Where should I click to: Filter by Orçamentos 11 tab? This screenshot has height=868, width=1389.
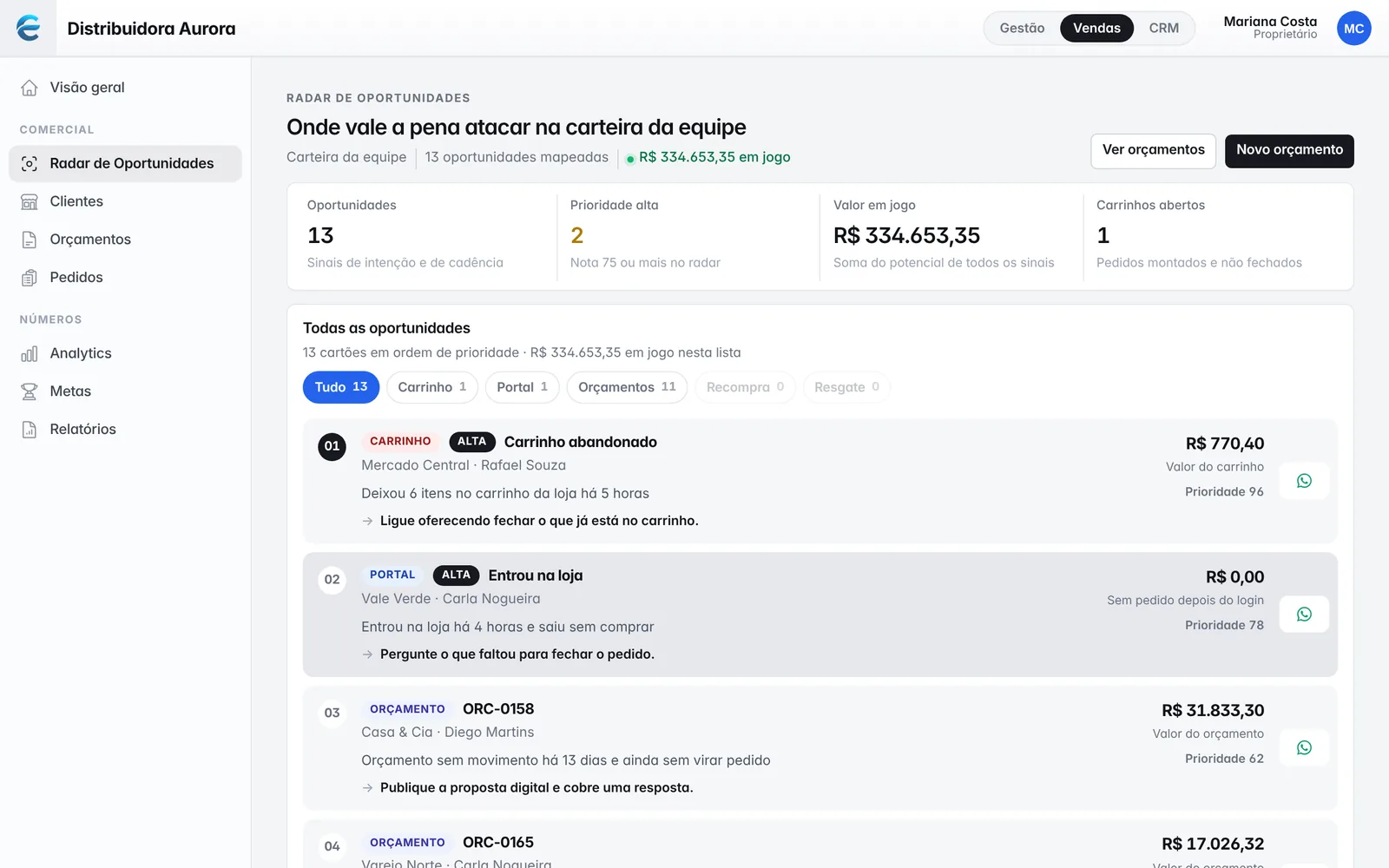tap(627, 387)
